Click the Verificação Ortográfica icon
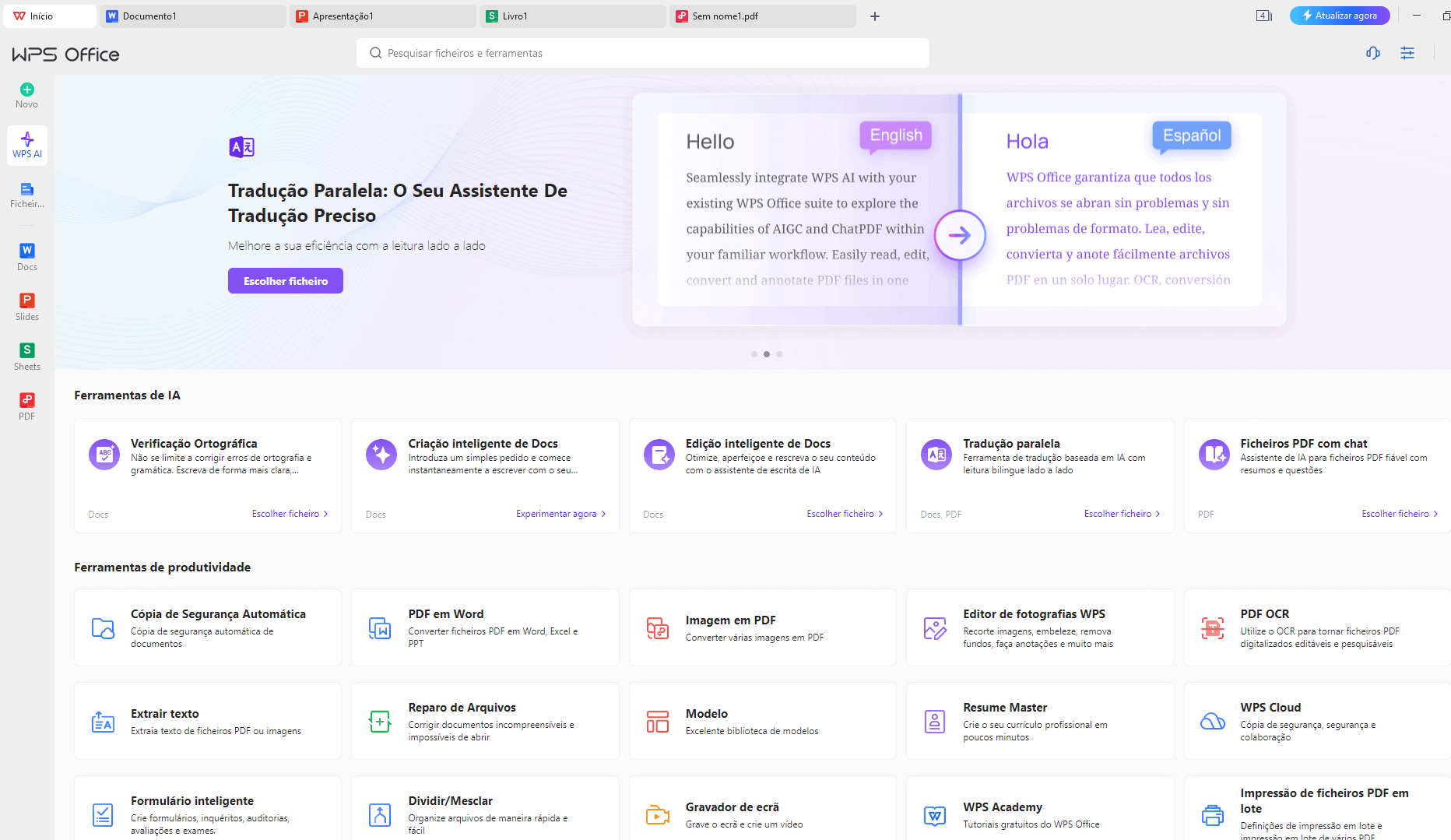This screenshot has width=1451, height=840. coord(104,454)
